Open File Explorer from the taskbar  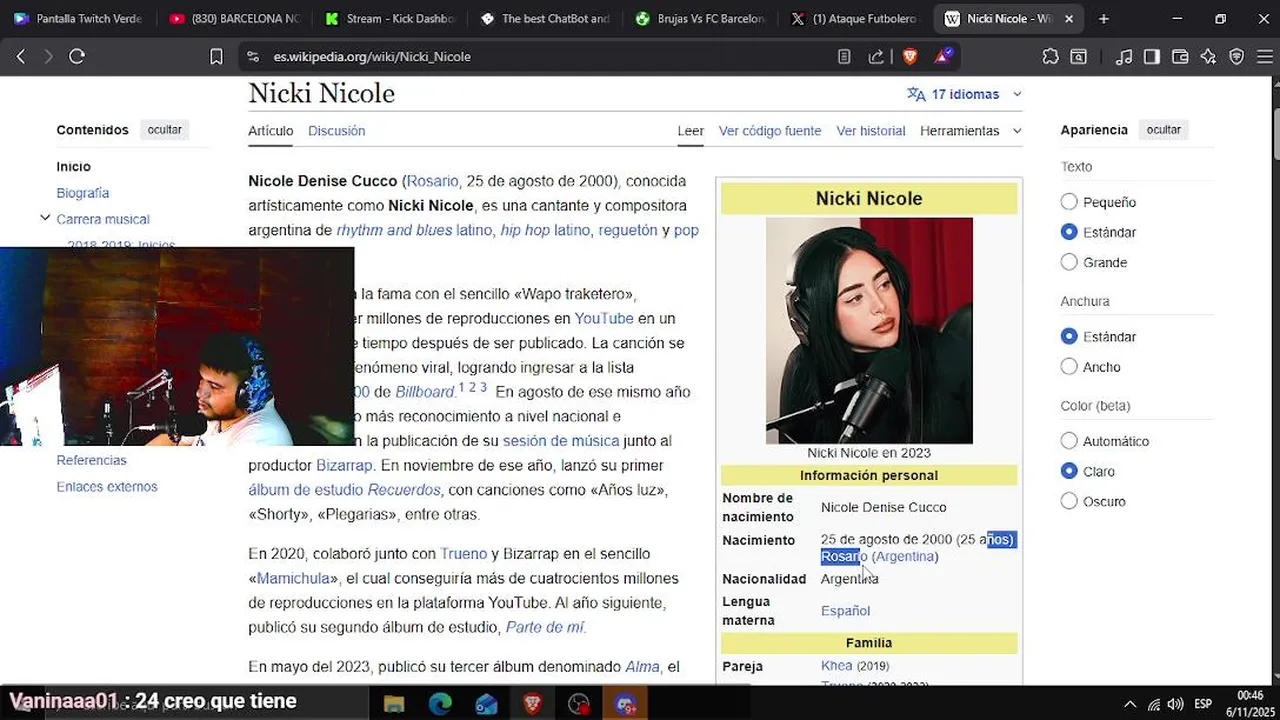pos(394,704)
